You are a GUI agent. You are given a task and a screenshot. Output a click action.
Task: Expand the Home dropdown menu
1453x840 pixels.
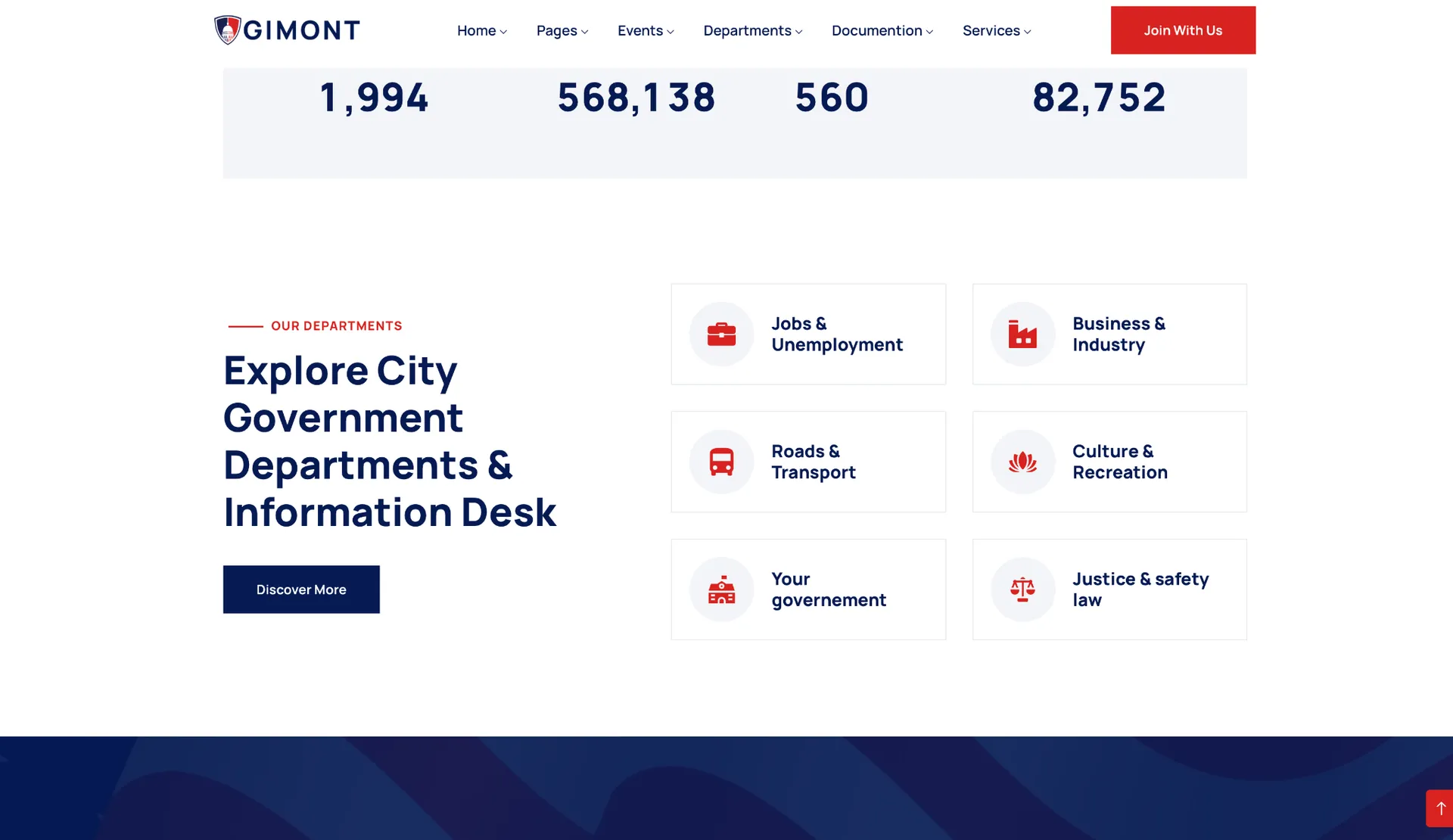[481, 31]
